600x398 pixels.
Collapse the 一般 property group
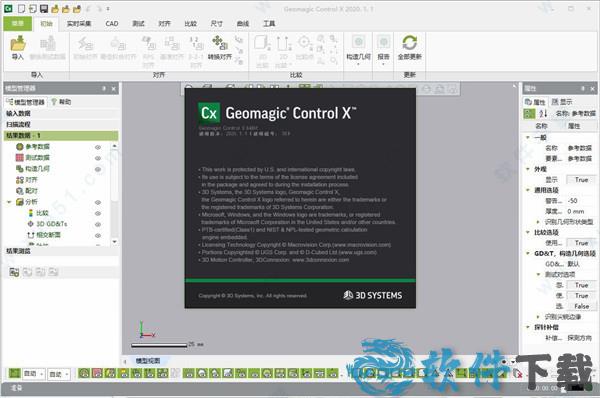[528, 137]
